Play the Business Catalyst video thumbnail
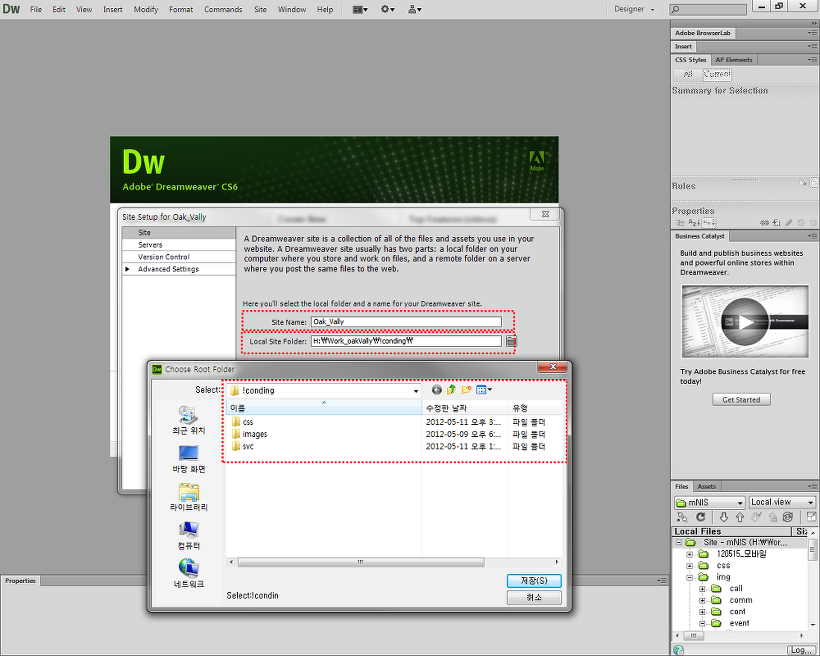This screenshot has height=656, width=820. click(745, 321)
